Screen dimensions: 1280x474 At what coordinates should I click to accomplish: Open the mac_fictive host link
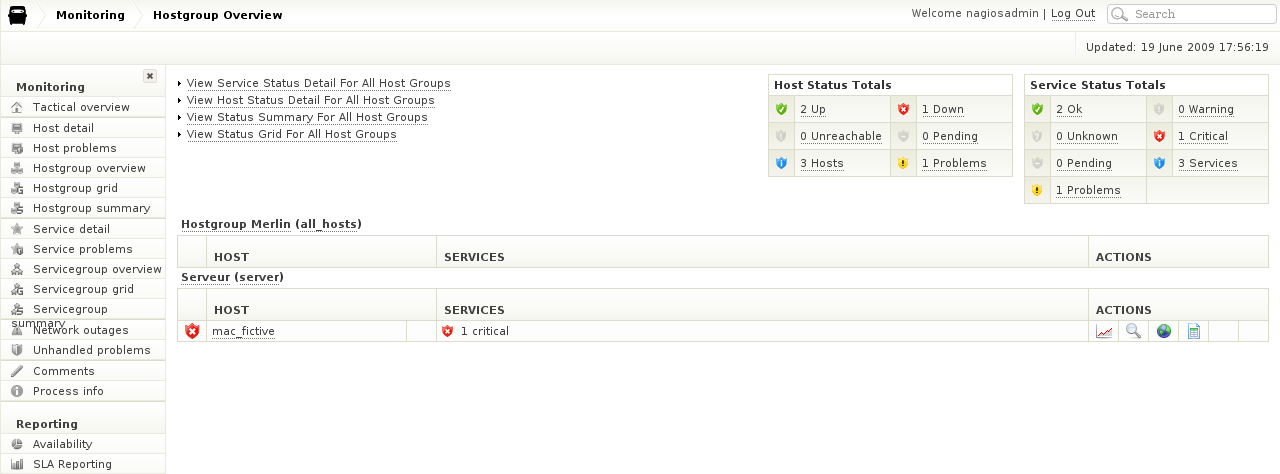[x=243, y=331]
